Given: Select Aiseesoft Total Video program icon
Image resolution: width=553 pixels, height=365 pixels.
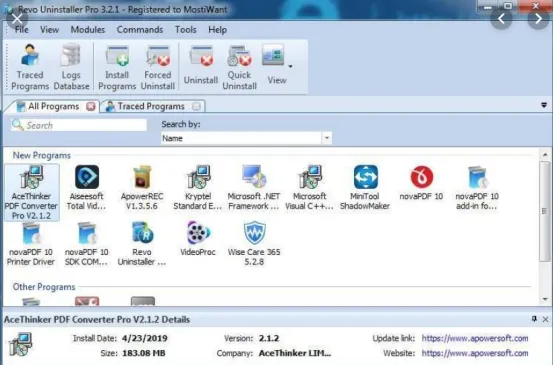Looking at the screenshot, I should coord(87,187).
